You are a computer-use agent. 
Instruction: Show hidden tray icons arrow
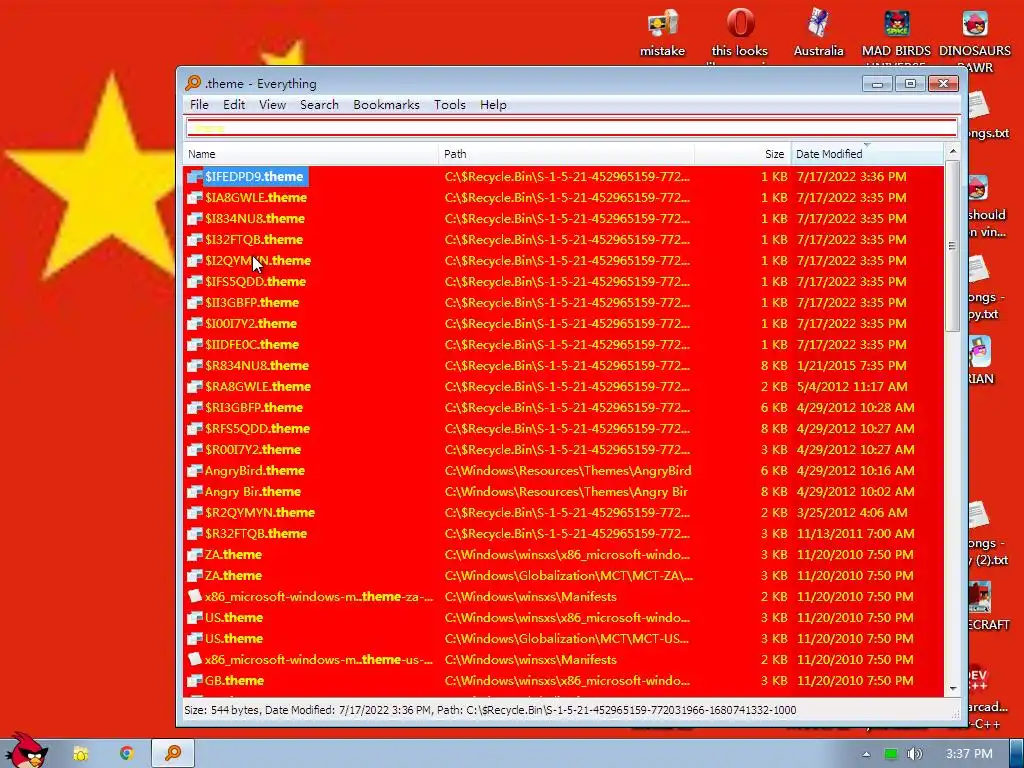coord(866,754)
